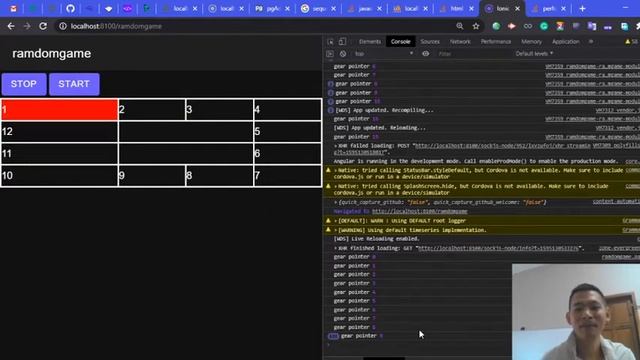Activate DevTools inspect element picker

[x=330, y=42]
